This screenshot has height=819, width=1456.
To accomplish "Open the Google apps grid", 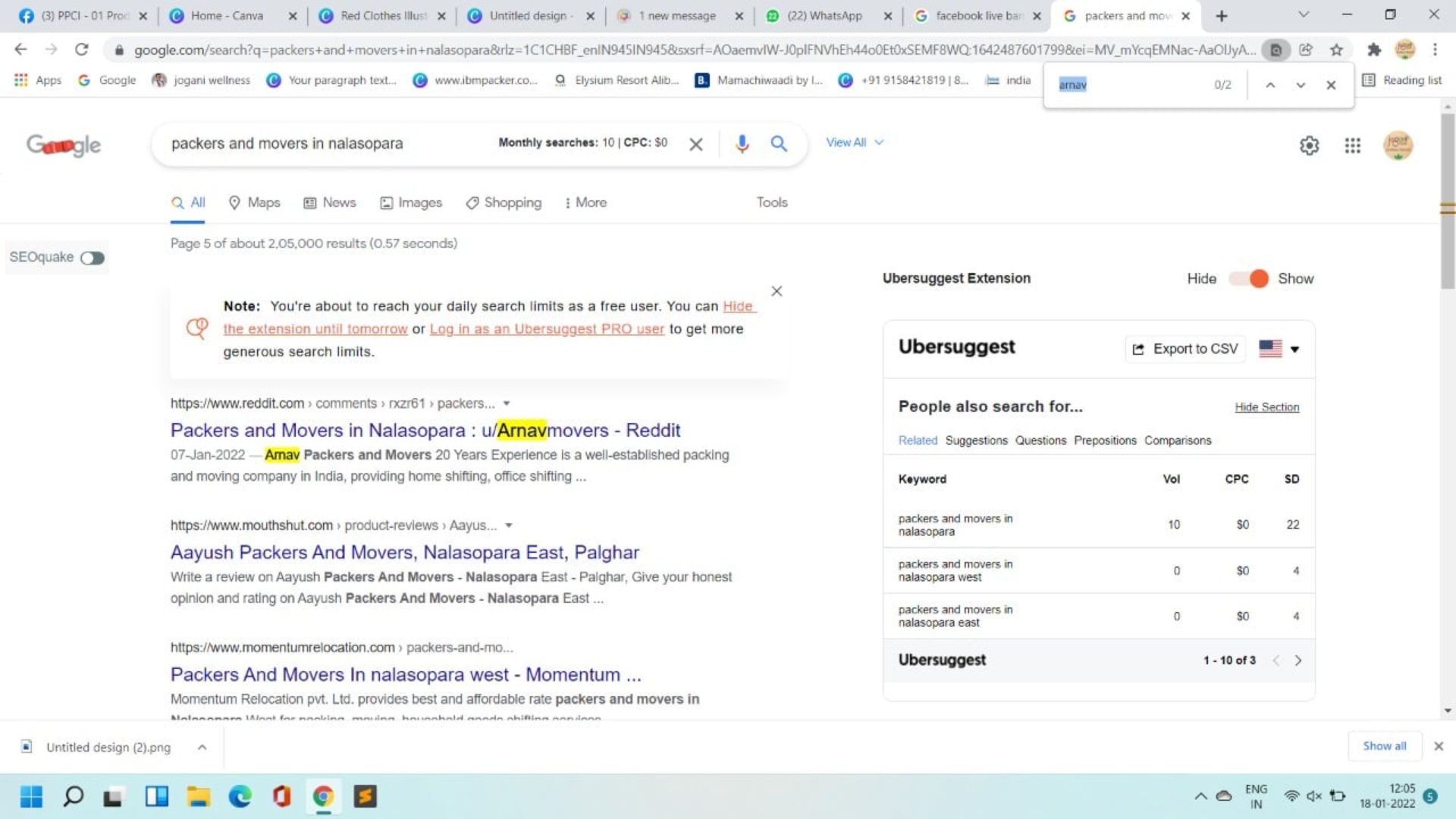I will pos(1352,146).
